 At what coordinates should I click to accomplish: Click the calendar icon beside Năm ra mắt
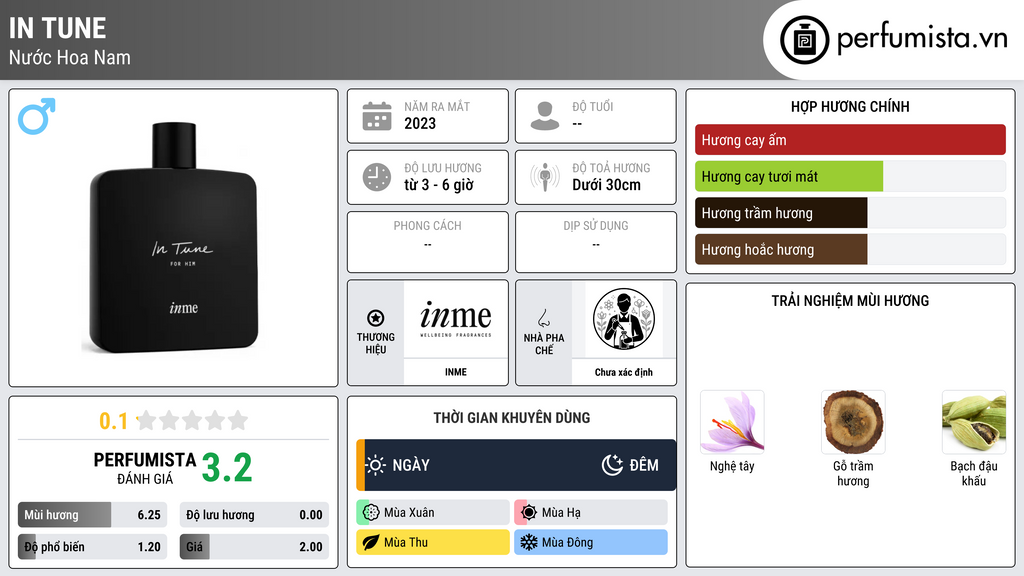(x=377, y=116)
